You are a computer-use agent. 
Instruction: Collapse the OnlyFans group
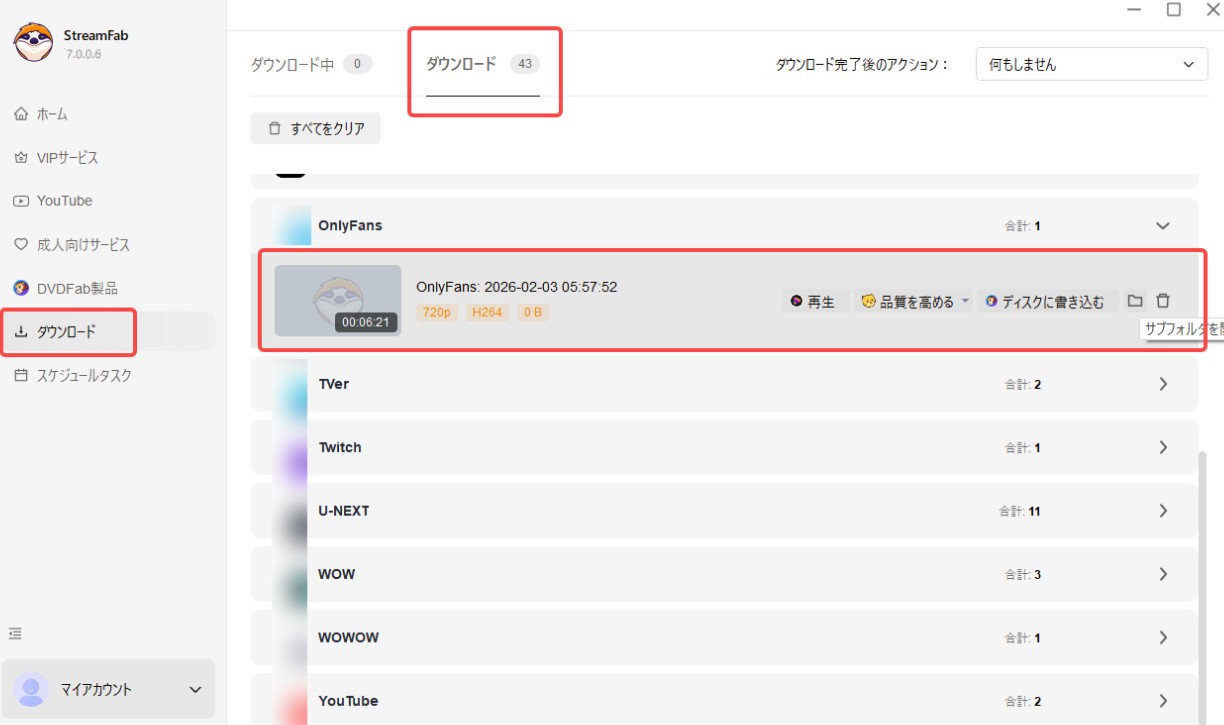(1162, 226)
